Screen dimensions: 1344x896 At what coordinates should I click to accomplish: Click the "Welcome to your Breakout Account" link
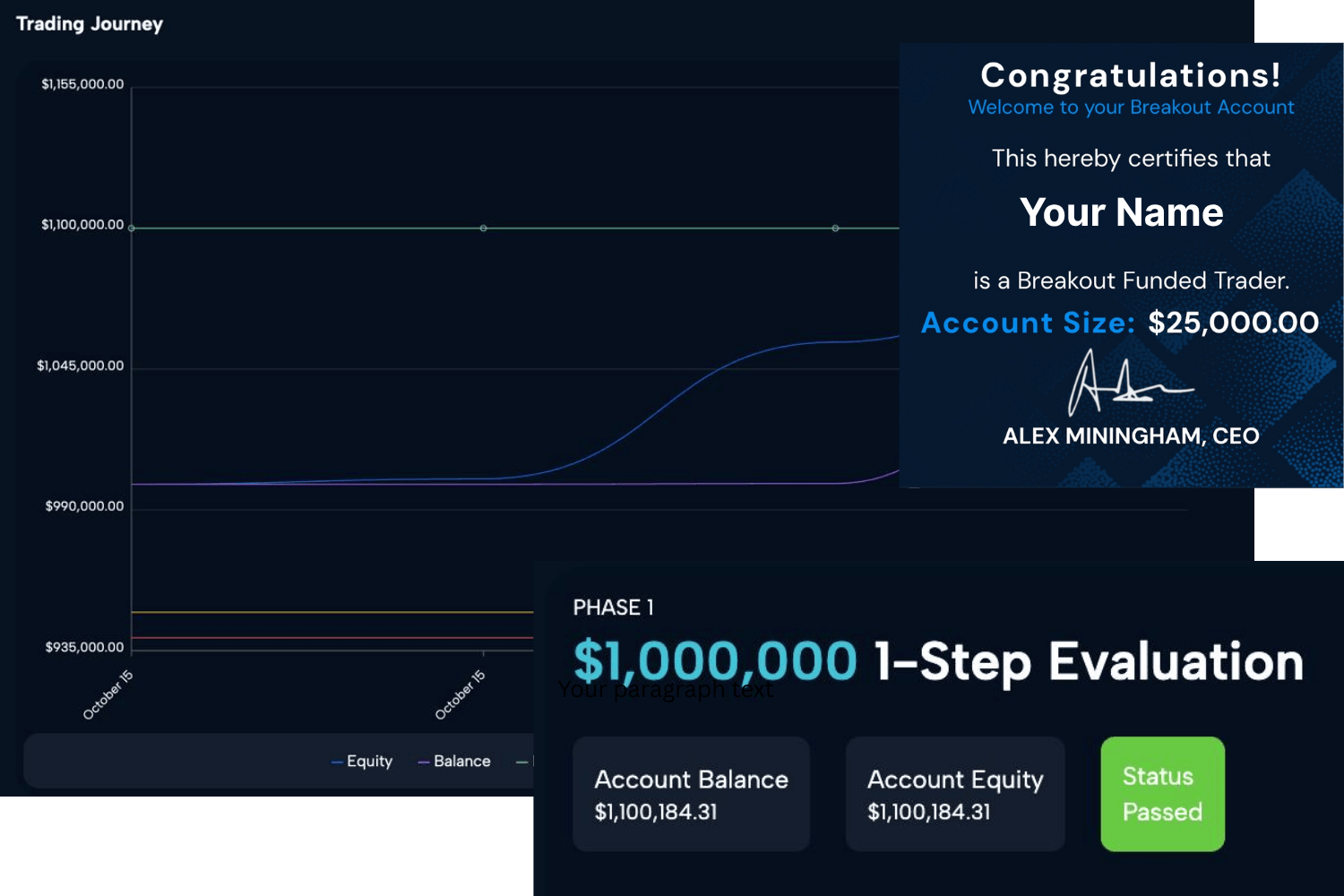[x=1131, y=108]
